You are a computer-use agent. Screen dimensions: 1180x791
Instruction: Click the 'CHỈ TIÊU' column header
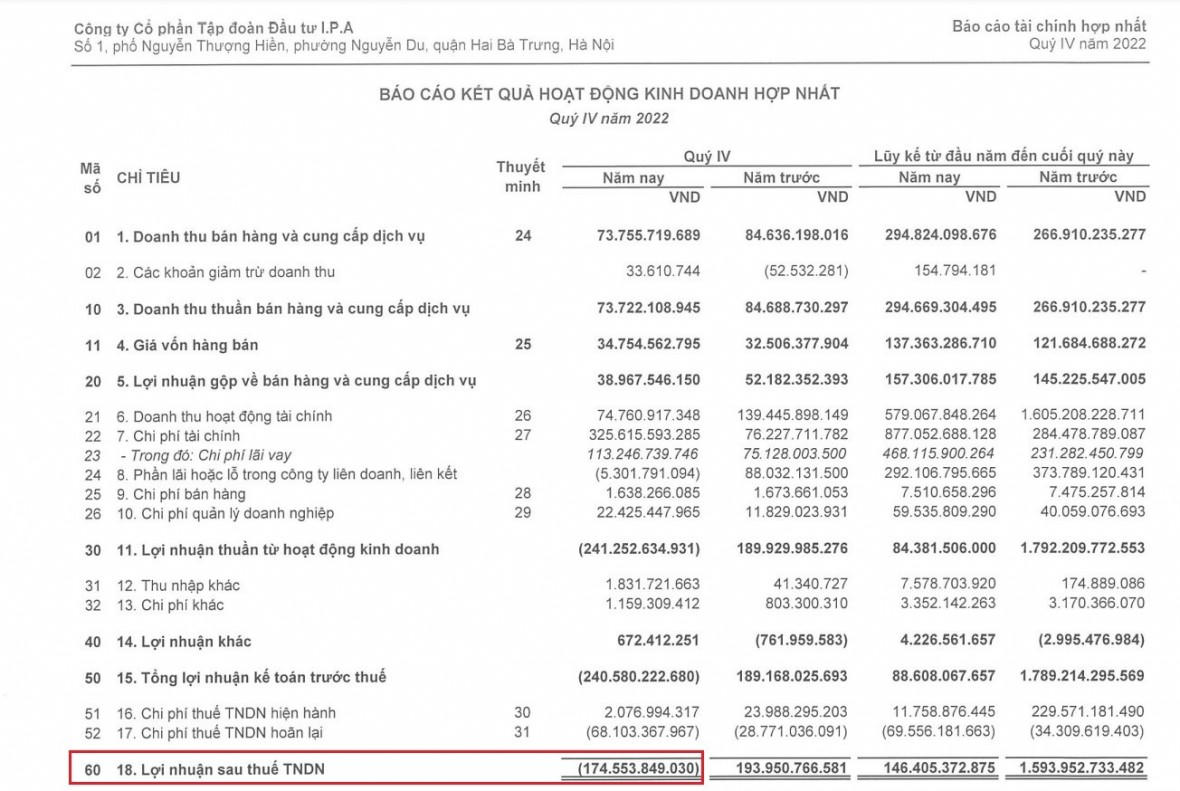(149, 178)
